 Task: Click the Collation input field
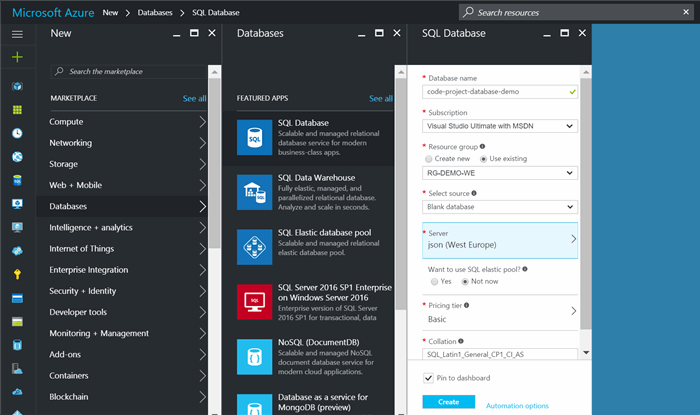tap(500, 354)
